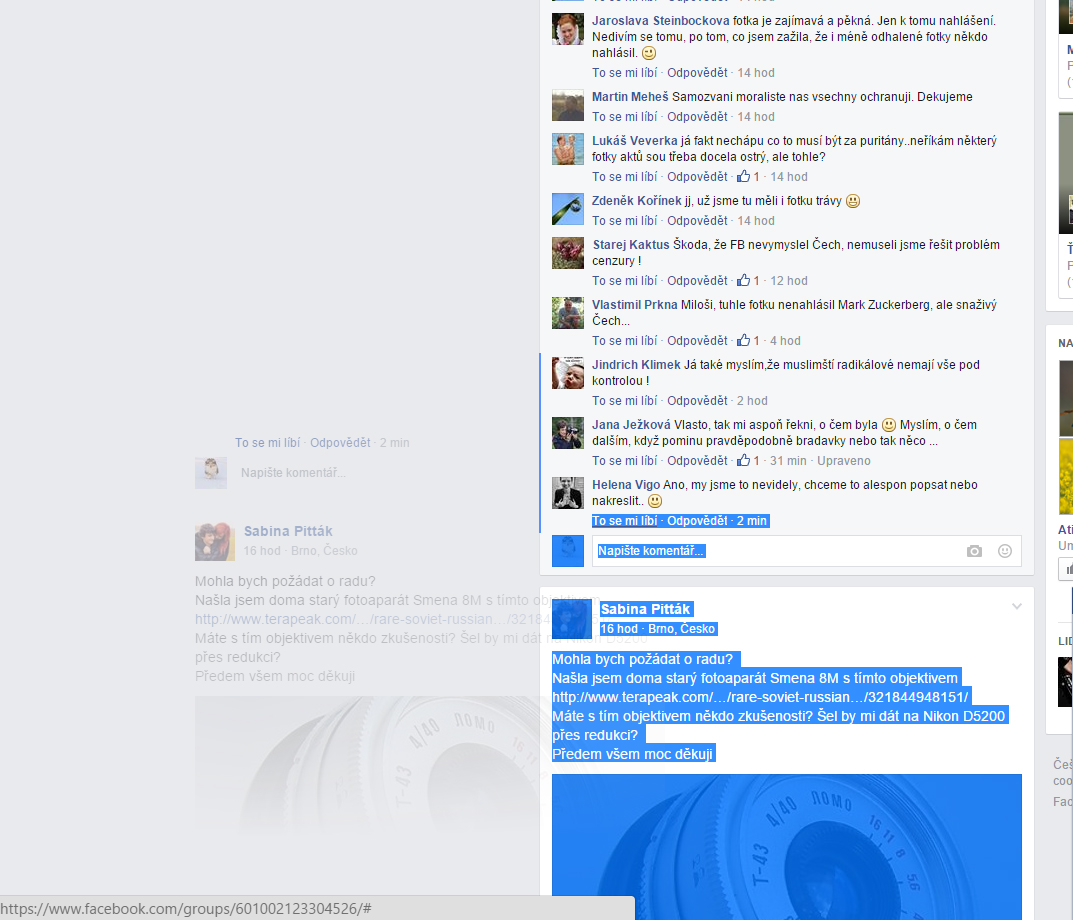Viewport: 1073px width, 920px height.
Task: Like Jana Ježková's comment
Action: tap(625, 461)
